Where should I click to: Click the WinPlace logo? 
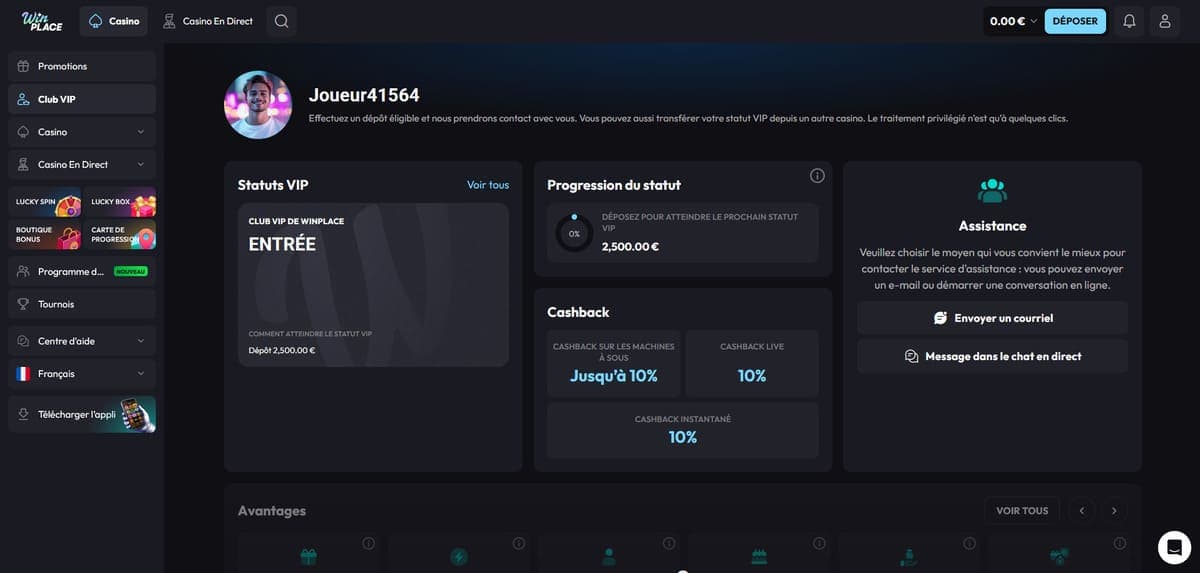tap(42, 21)
